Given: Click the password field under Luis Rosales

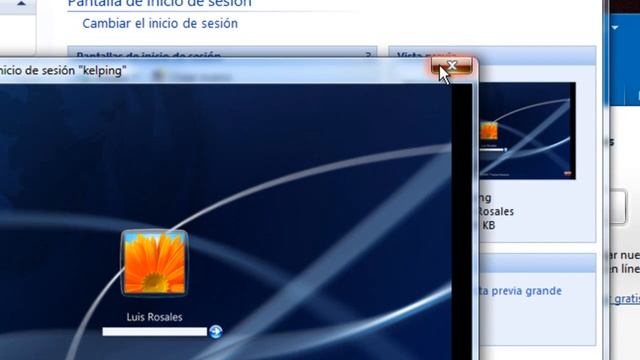Looking at the screenshot, I should [155, 332].
